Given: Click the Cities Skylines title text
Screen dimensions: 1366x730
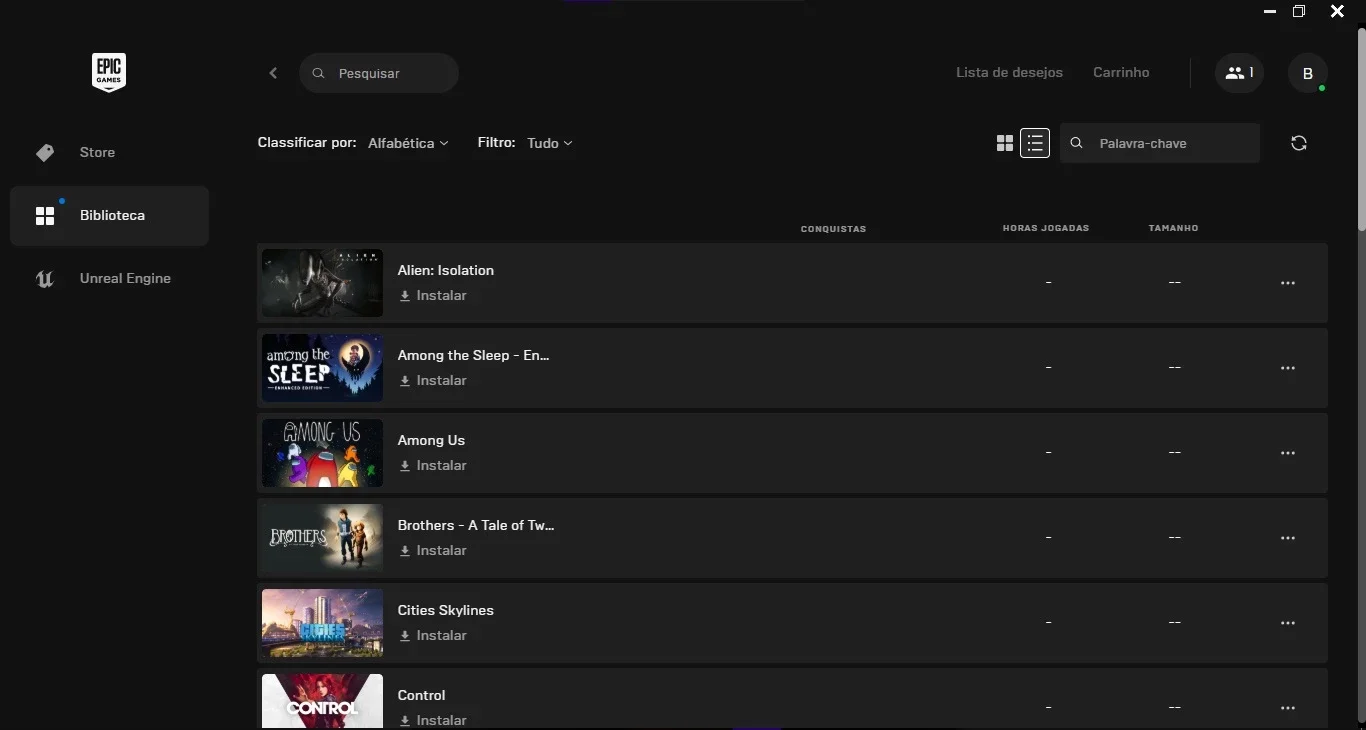Looking at the screenshot, I should 446,610.
